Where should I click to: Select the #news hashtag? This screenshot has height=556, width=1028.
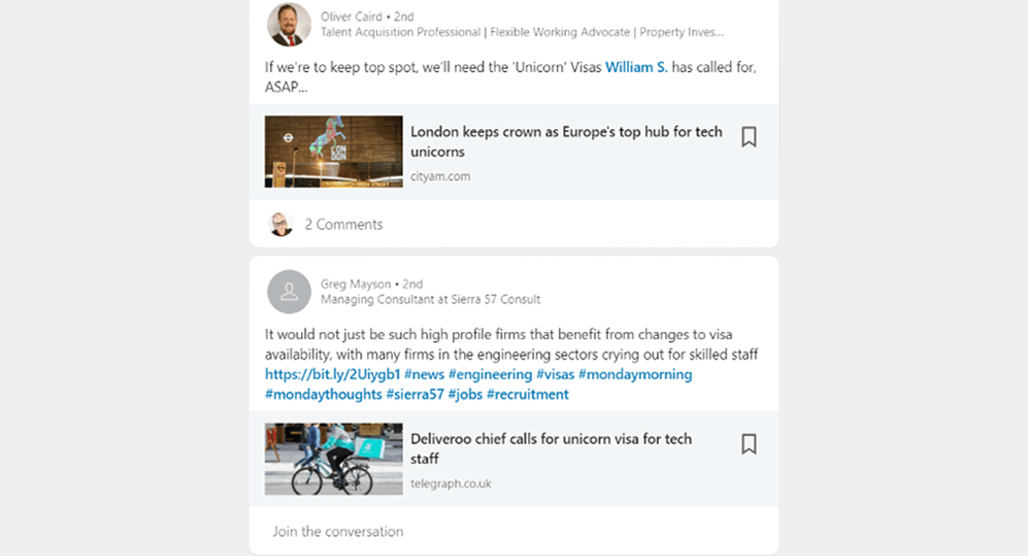coord(424,374)
